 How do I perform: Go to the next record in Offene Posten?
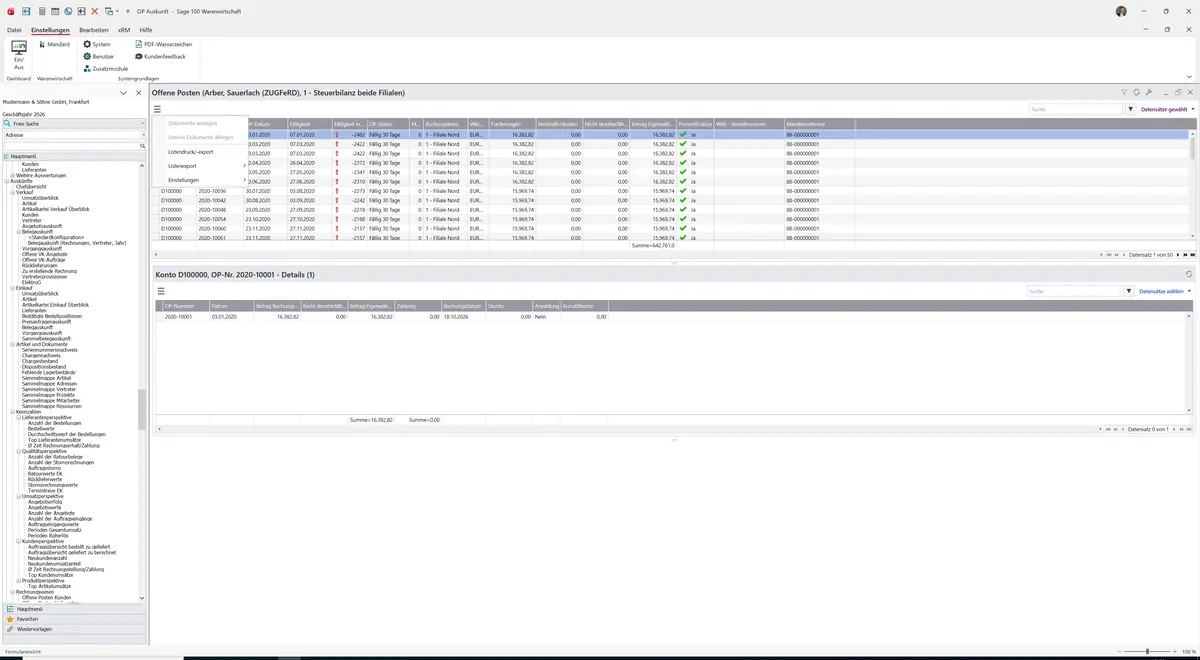[x=1177, y=255]
